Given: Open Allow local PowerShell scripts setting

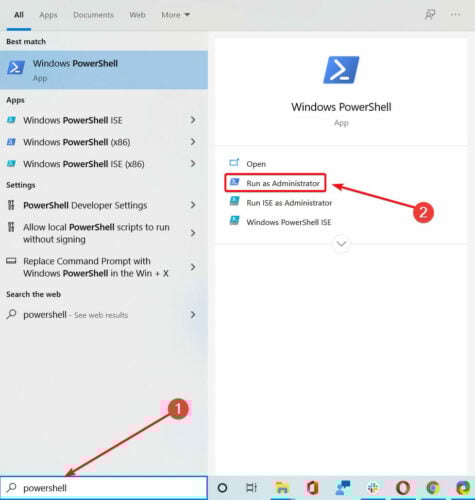Looking at the screenshot, I should pos(104,233).
